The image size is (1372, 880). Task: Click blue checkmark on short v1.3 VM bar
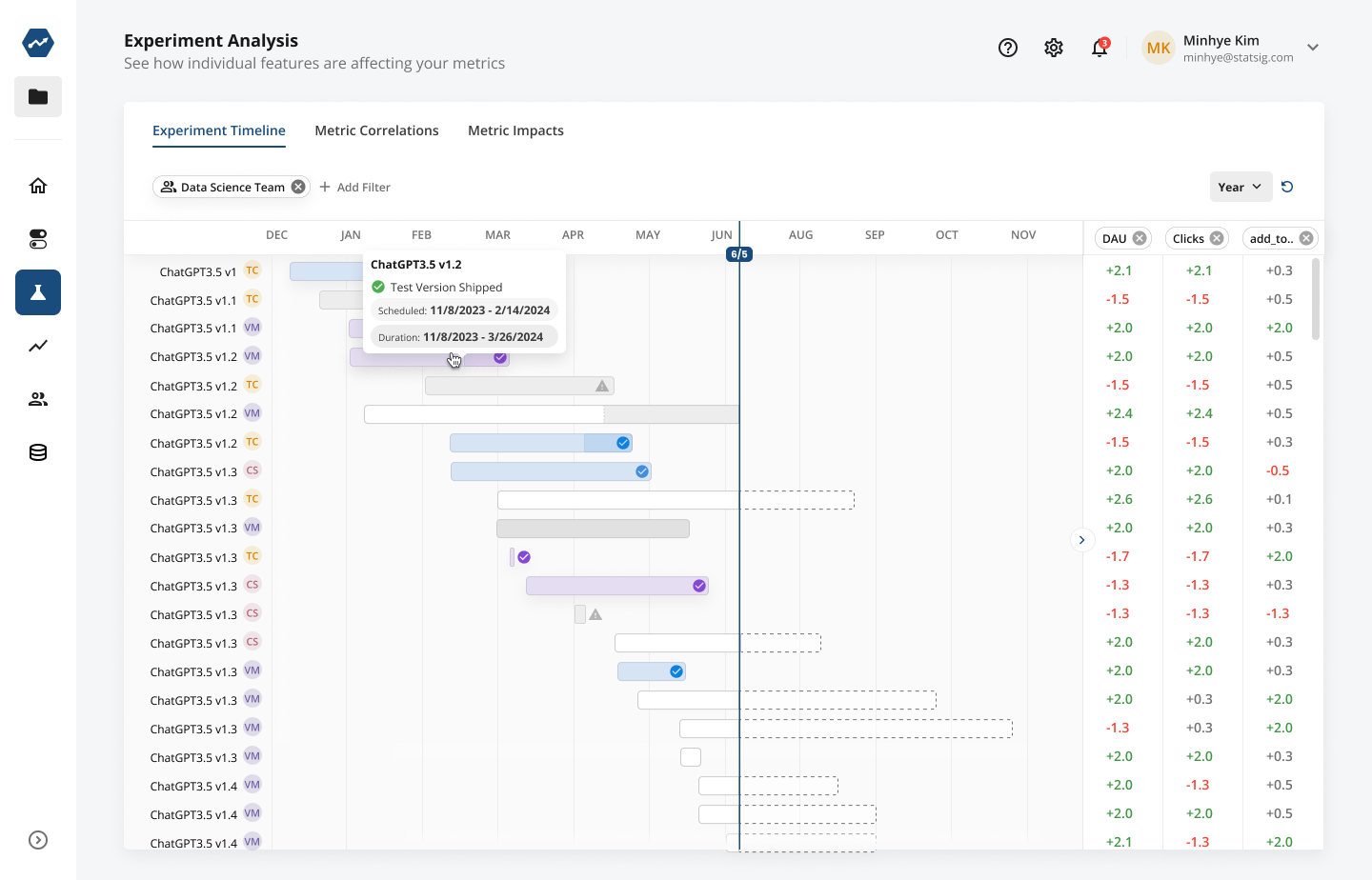click(676, 671)
